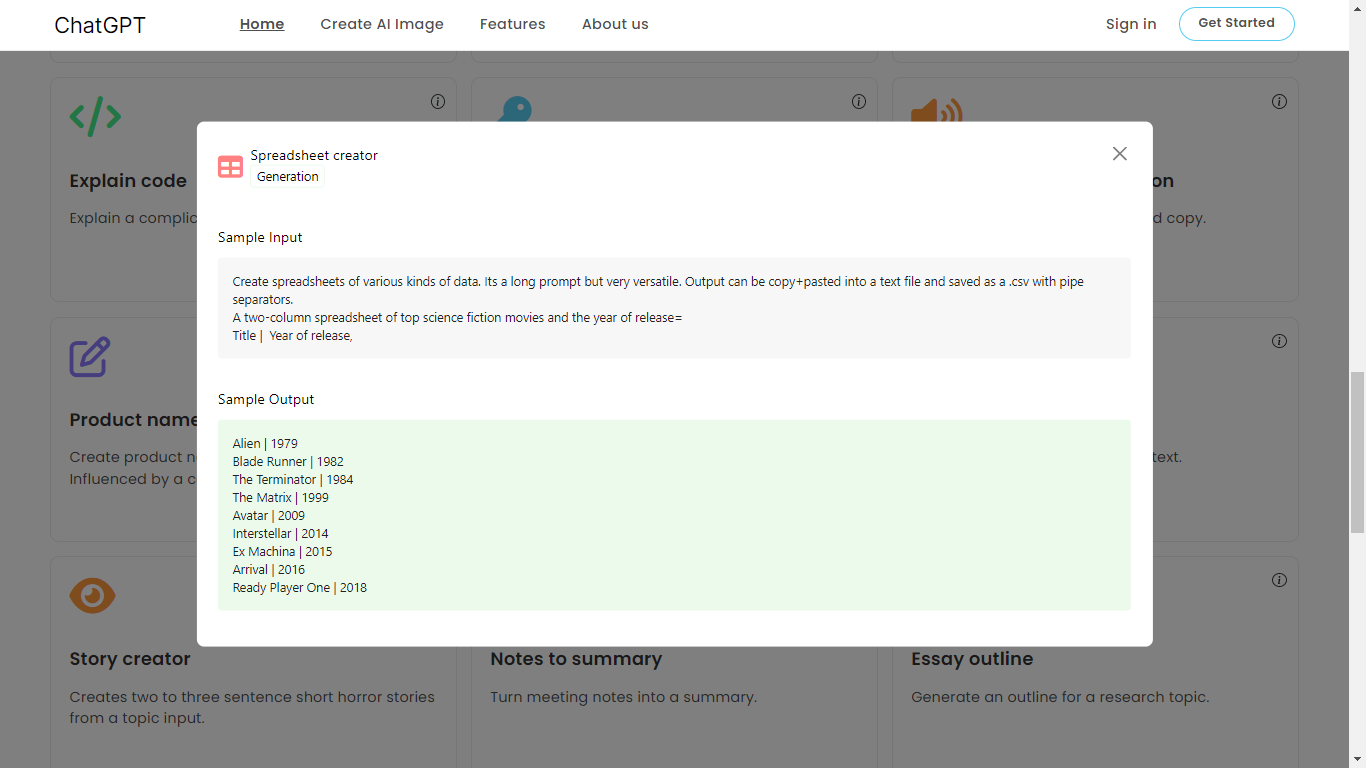Open the info icon on Explain code card
The height and width of the screenshot is (768, 1366).
click(438, 101)
